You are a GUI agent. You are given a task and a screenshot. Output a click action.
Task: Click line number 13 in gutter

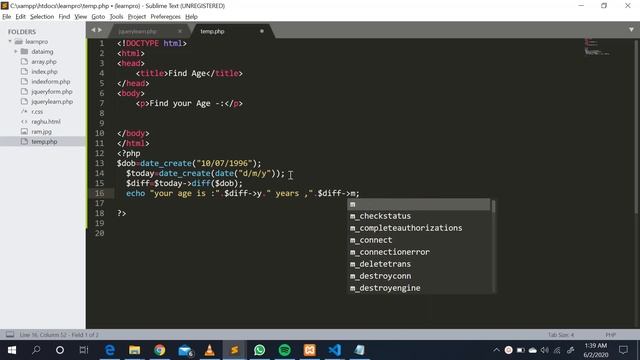click(100, 163)
